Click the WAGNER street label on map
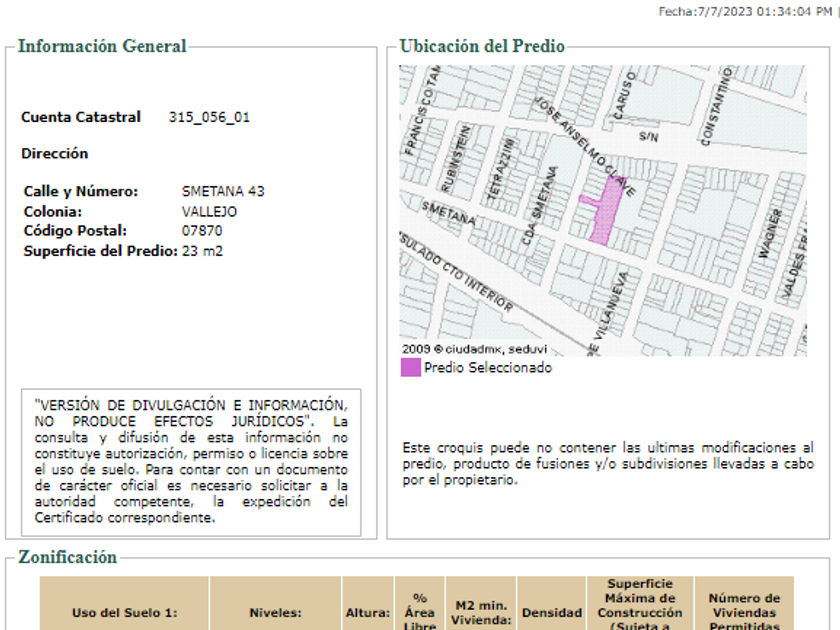 770,234
